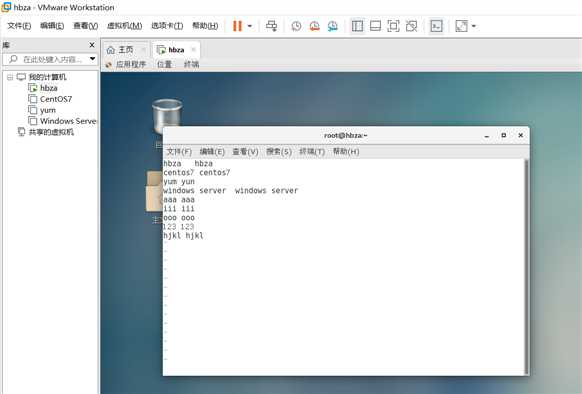Viewport: 582px width, 394px height.
Task: Open the VMware 查看(V) menu
Action: click(x=85, y=26)
